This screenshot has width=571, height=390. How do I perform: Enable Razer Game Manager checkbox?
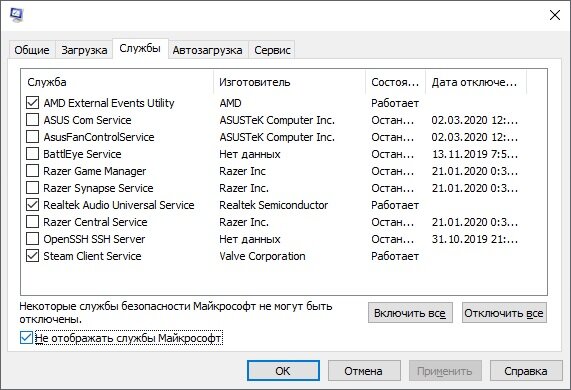32,171
